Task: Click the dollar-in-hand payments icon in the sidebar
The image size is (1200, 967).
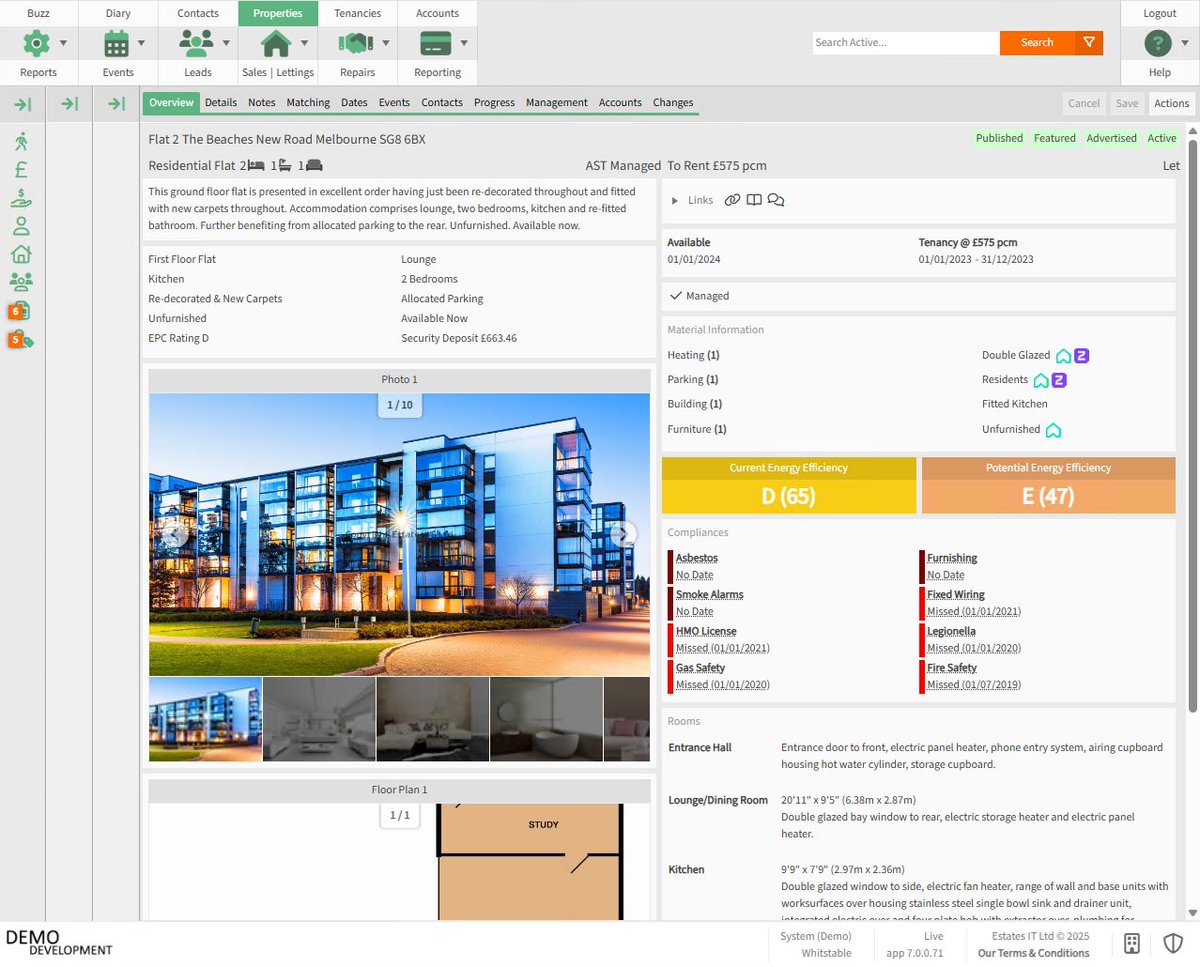Action: (x=20, y=197)
